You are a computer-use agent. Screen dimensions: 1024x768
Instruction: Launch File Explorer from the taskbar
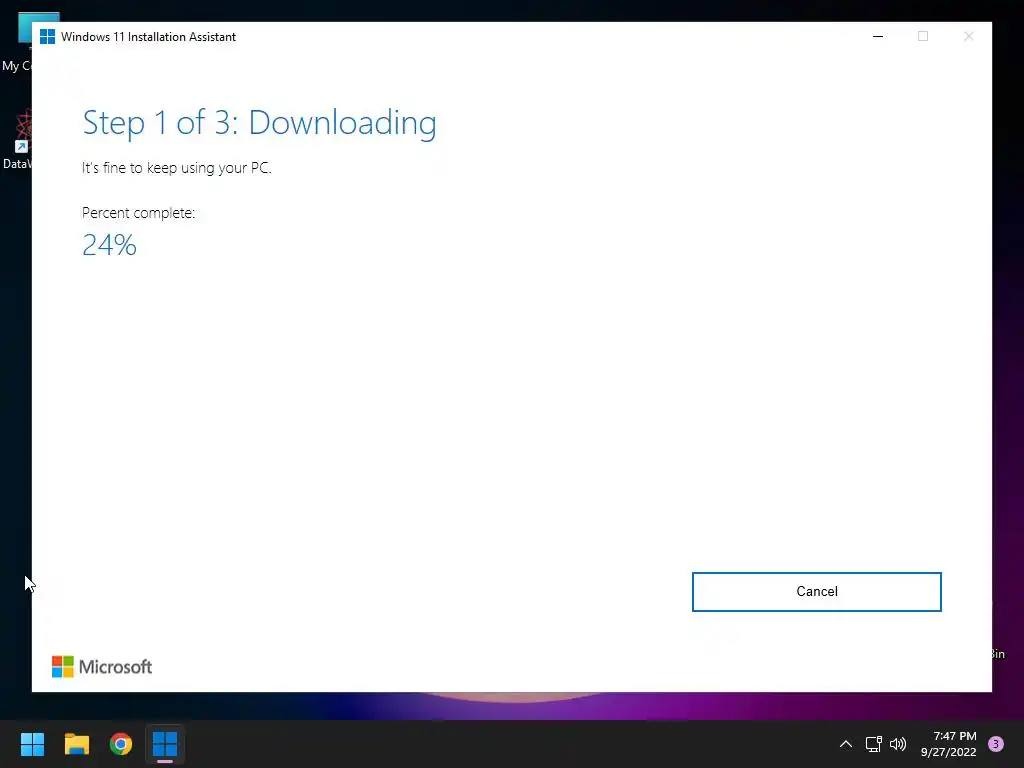76,744
